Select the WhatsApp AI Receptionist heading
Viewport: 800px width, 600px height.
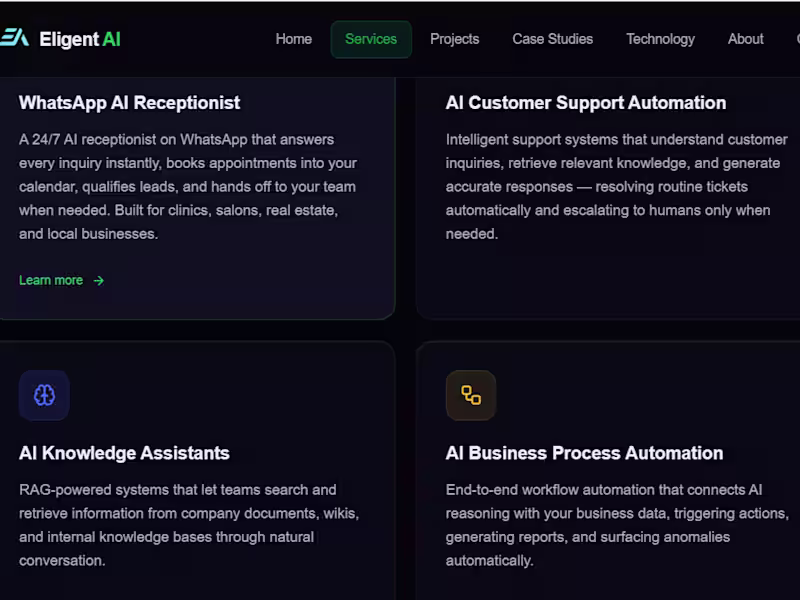coord(130,103)
